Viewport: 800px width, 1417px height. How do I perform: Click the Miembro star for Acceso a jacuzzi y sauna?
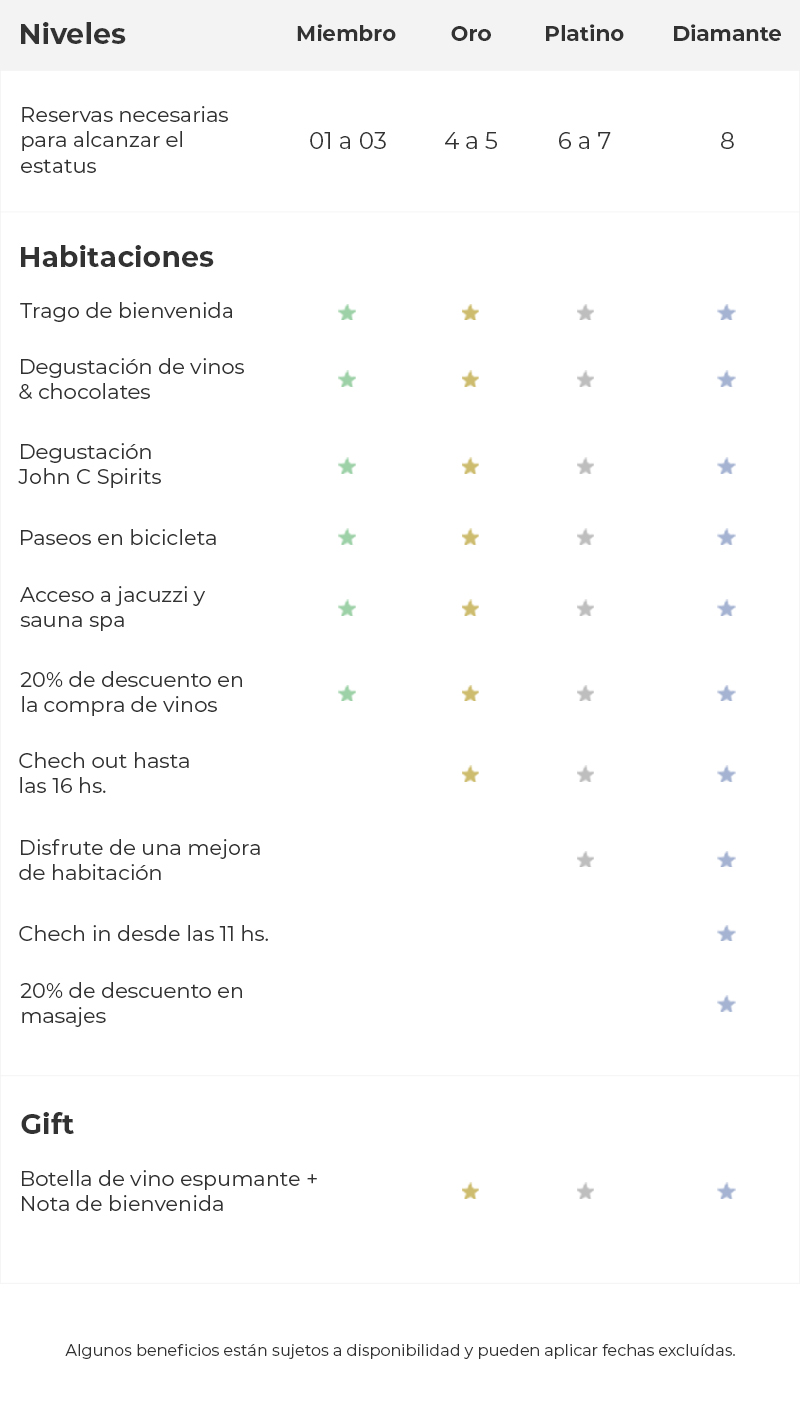(347, 609)
